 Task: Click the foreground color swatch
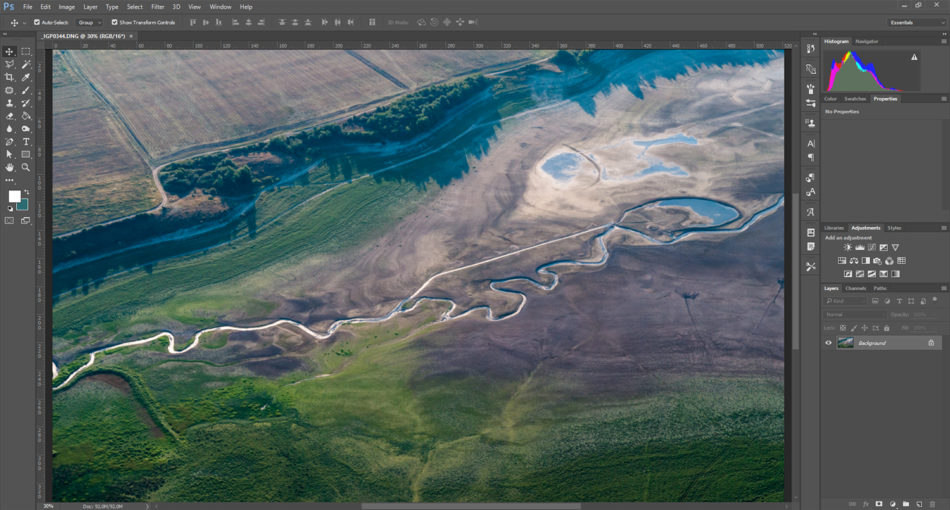tap(14, 196)
